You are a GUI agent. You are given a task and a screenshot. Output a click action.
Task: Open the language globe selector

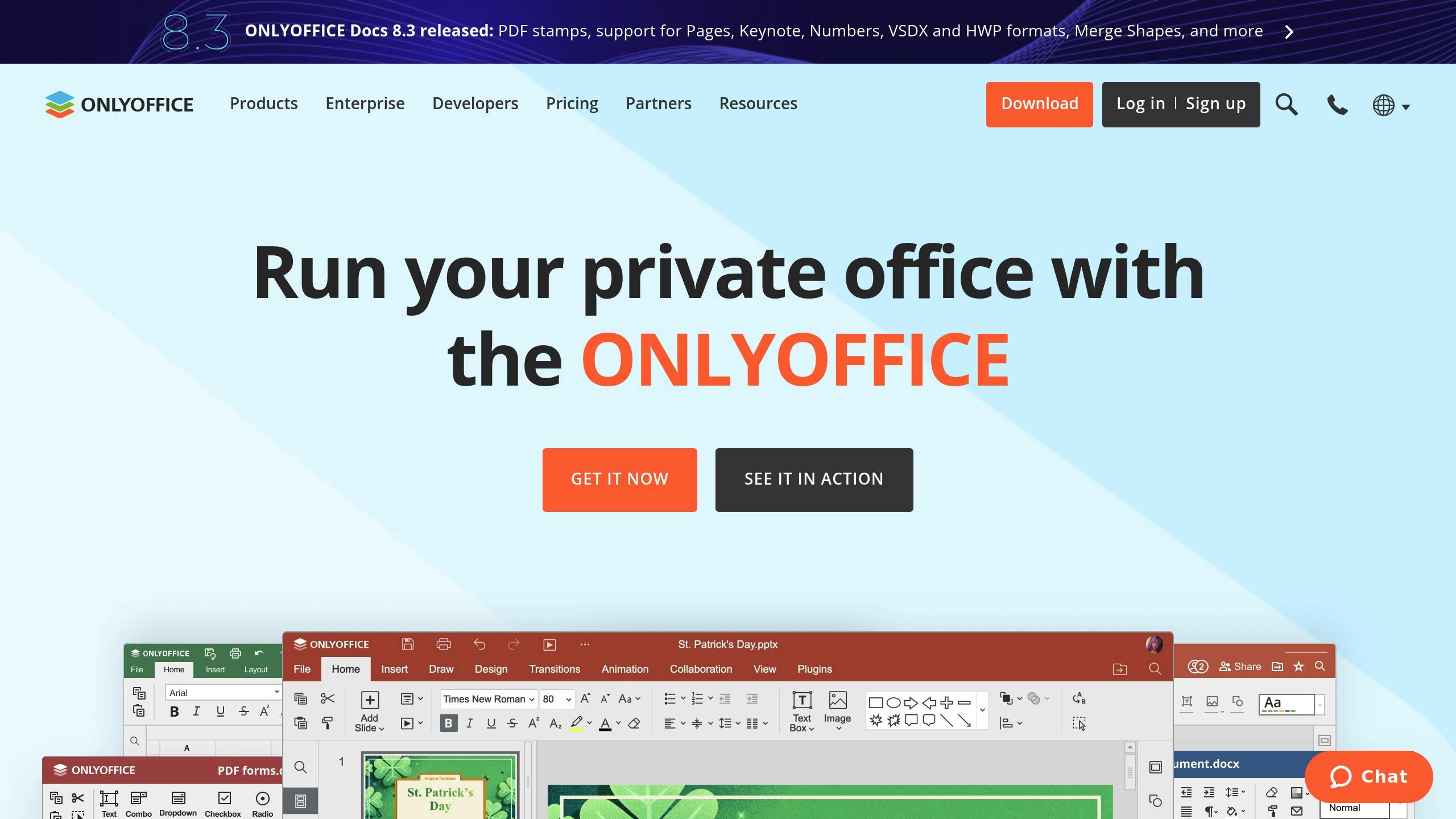pyautogui.click(x=1391, y=105)
